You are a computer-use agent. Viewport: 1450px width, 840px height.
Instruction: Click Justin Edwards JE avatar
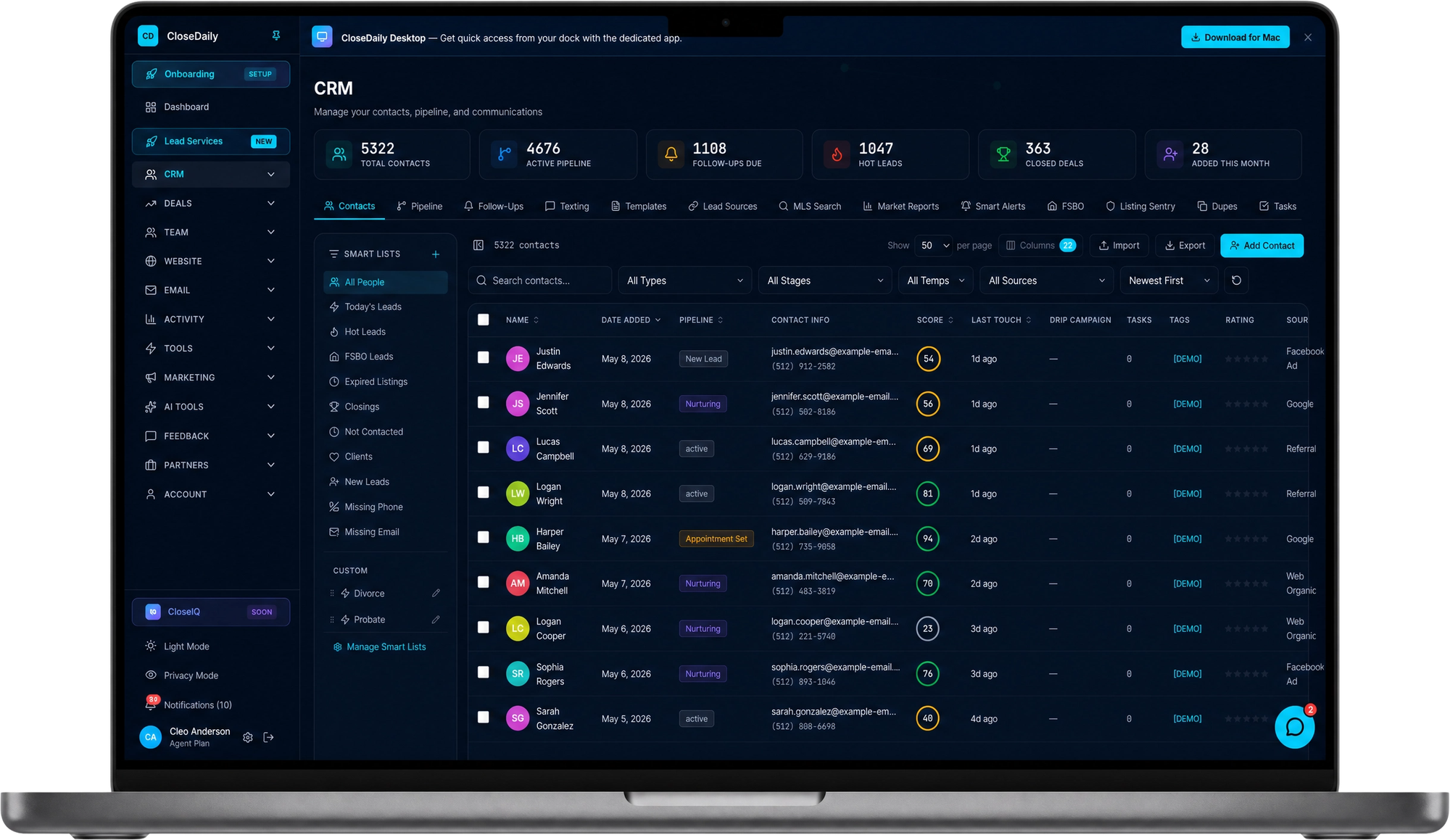pyautogui.click(x=518, y=359)
